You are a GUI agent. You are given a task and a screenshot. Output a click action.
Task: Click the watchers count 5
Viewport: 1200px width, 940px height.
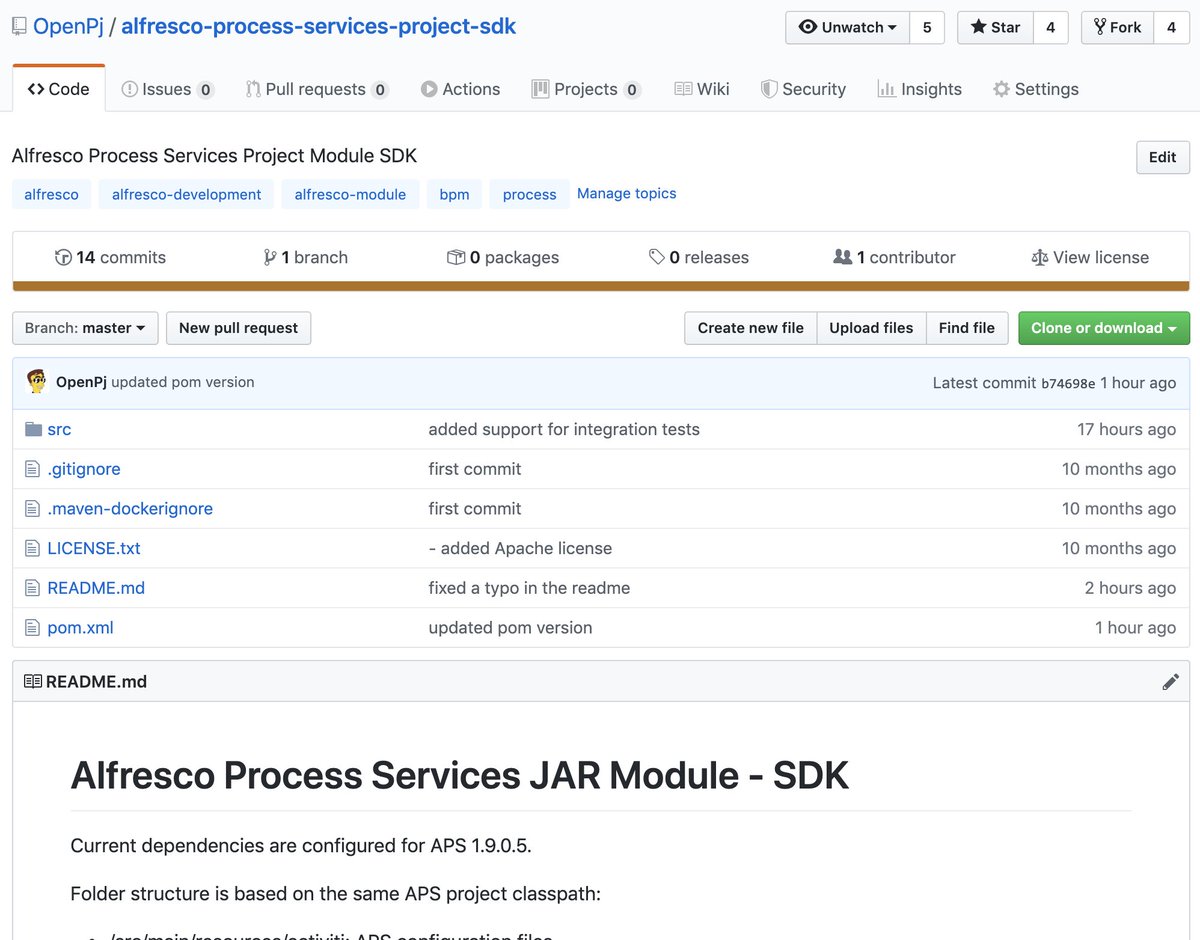point(927,28)
